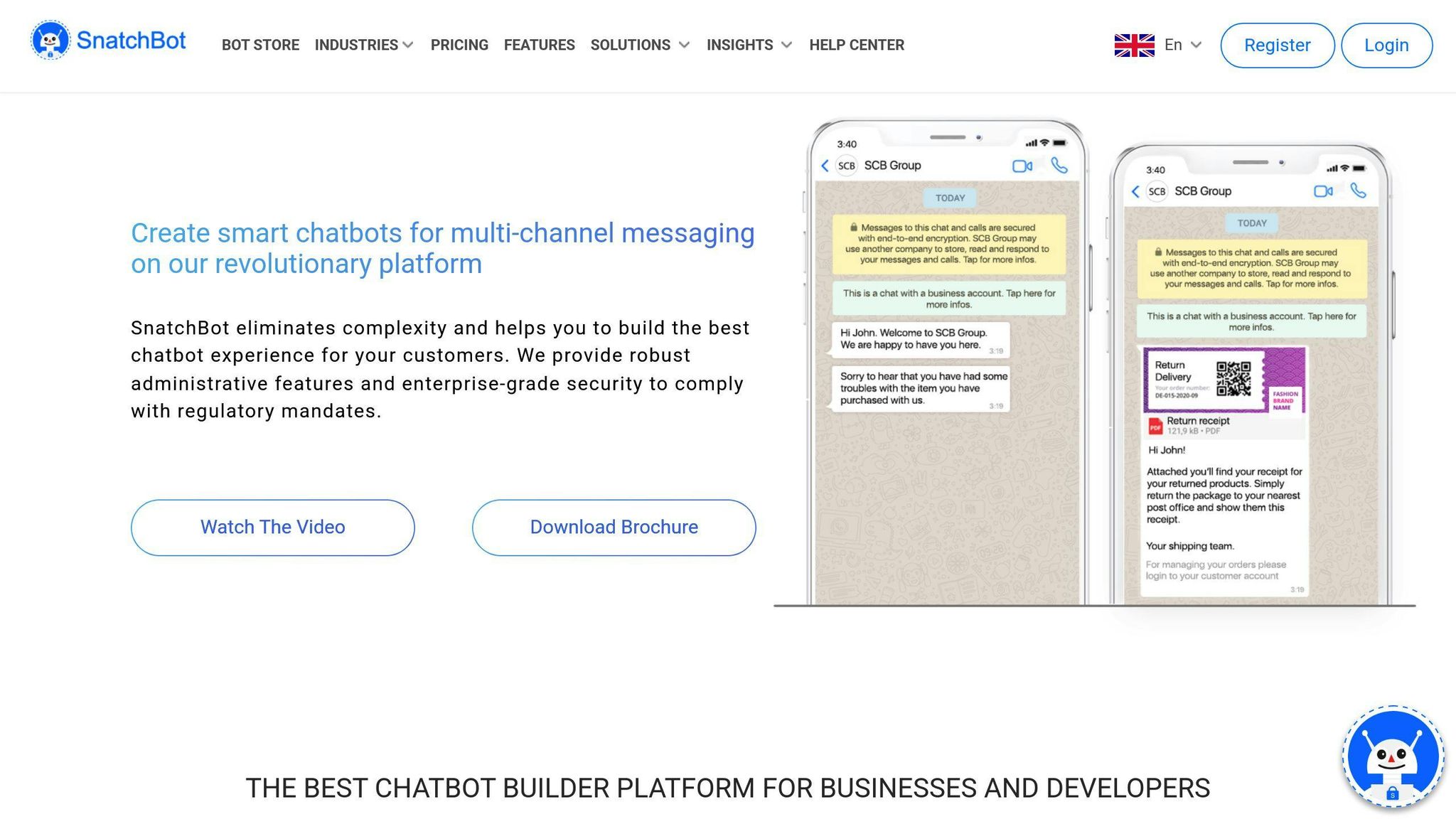The width and height of the screenshot is (1456, 819).
Task: Expand the Solutions dropdown menu
Action: [x=639, y=45]
